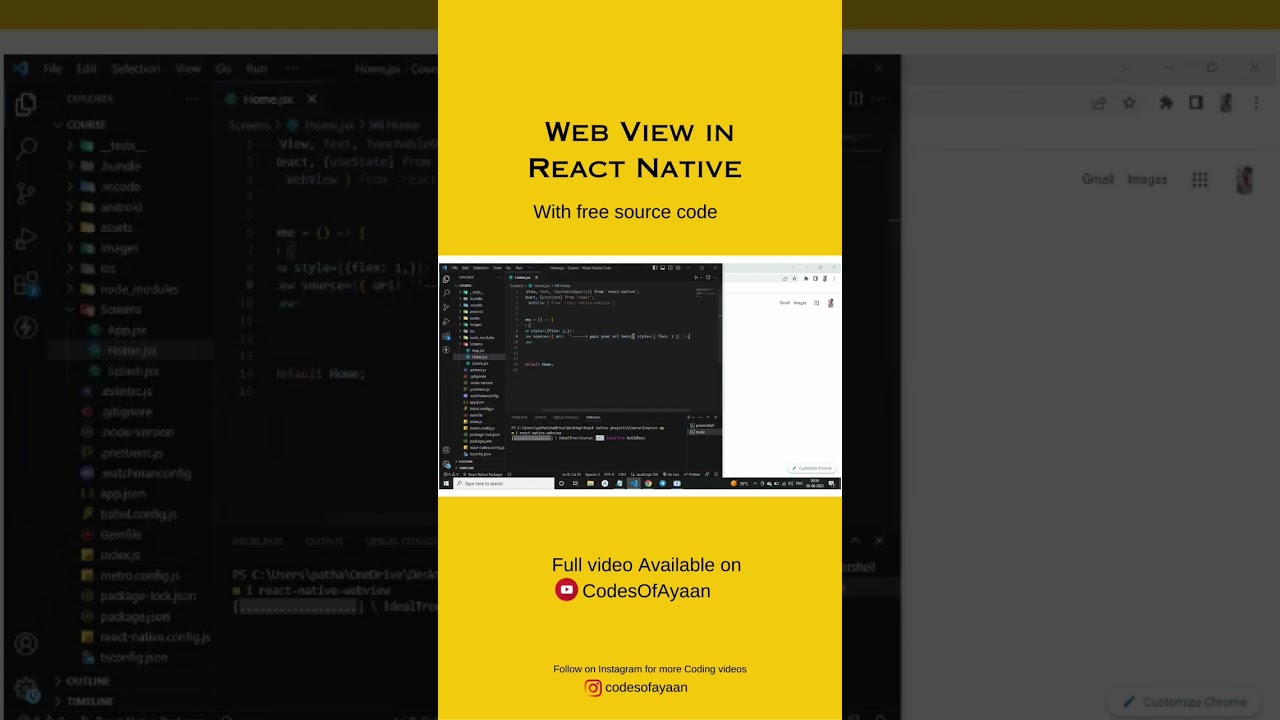
Task: Switch to the DEBUG CONSOLE panel tab
Action: click(x=566, y=417)
